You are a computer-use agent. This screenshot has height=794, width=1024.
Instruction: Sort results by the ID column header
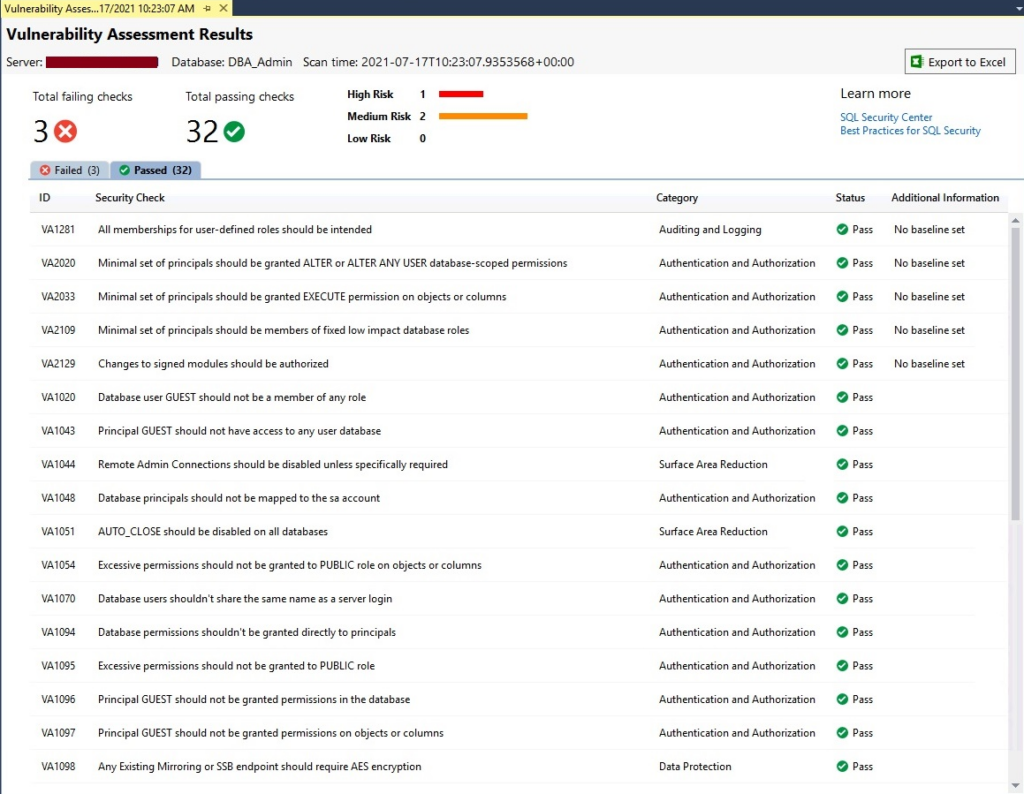click(x=45, y=198)
